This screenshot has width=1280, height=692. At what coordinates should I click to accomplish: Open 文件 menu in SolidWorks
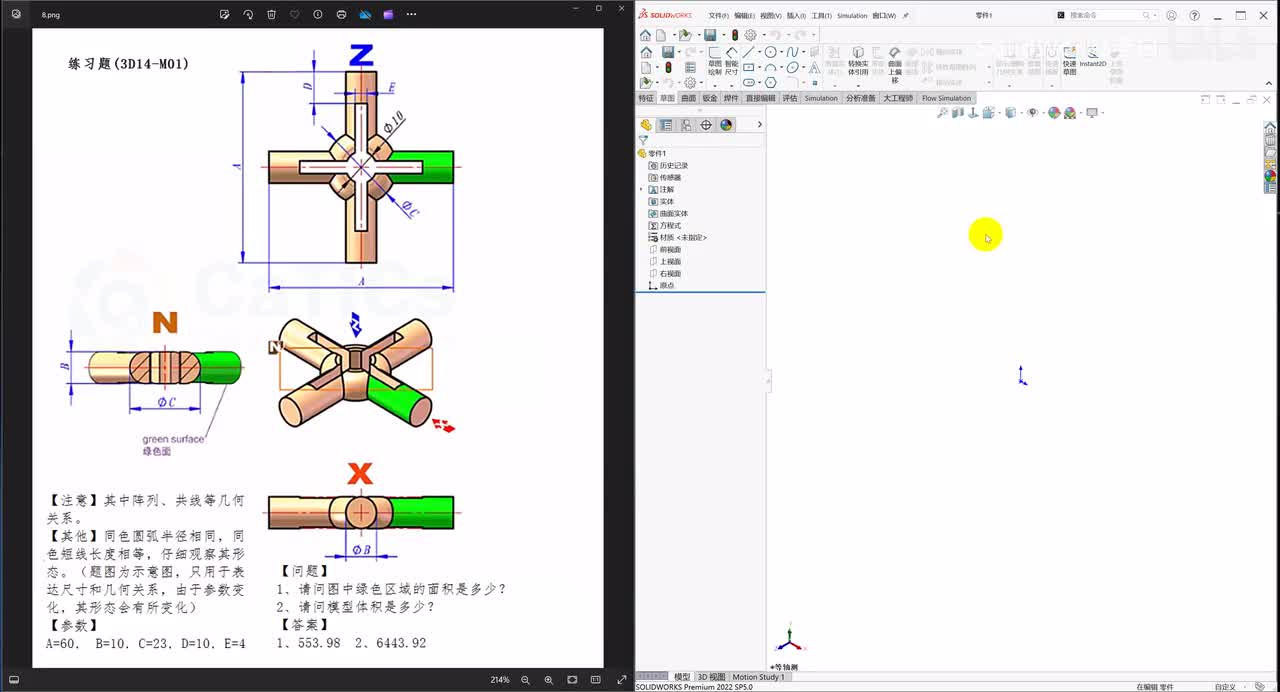coord(718,16)
